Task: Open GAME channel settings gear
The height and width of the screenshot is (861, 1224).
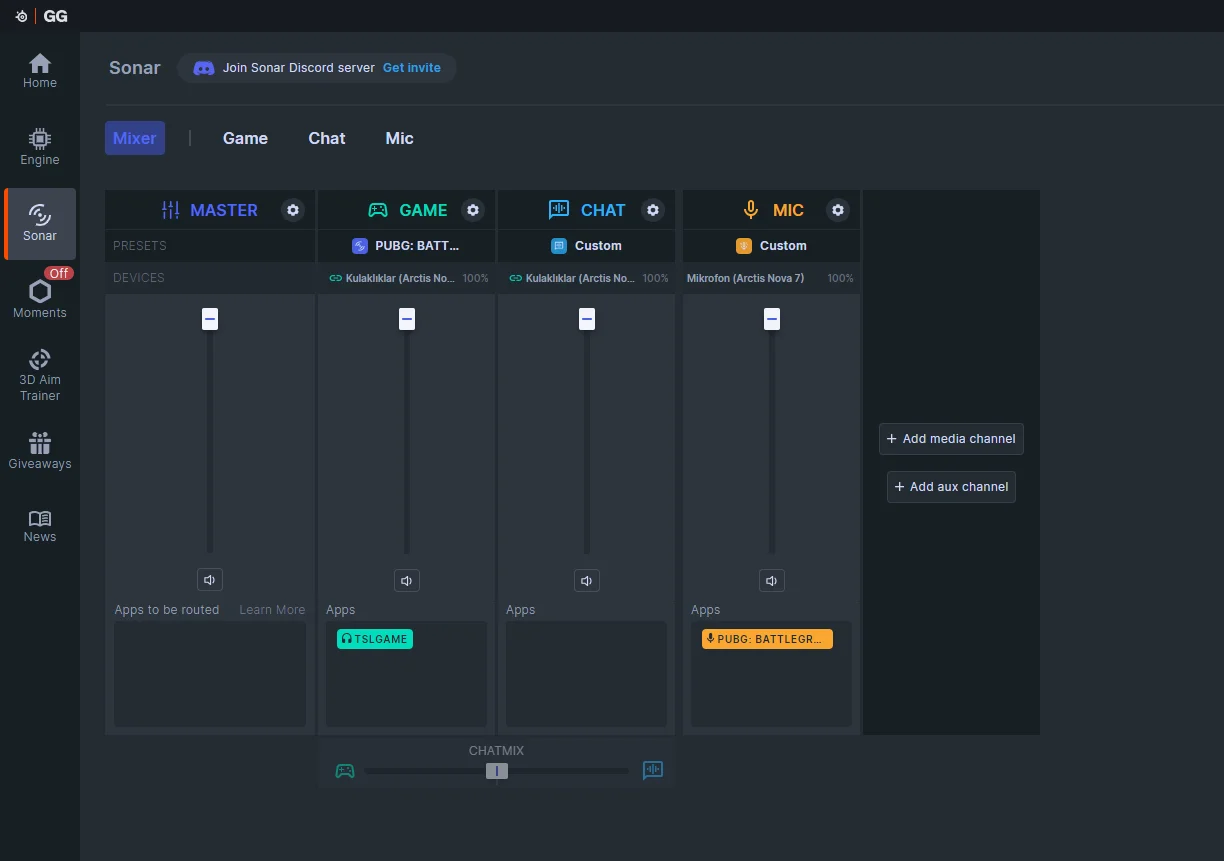Action: coord(473,210)
